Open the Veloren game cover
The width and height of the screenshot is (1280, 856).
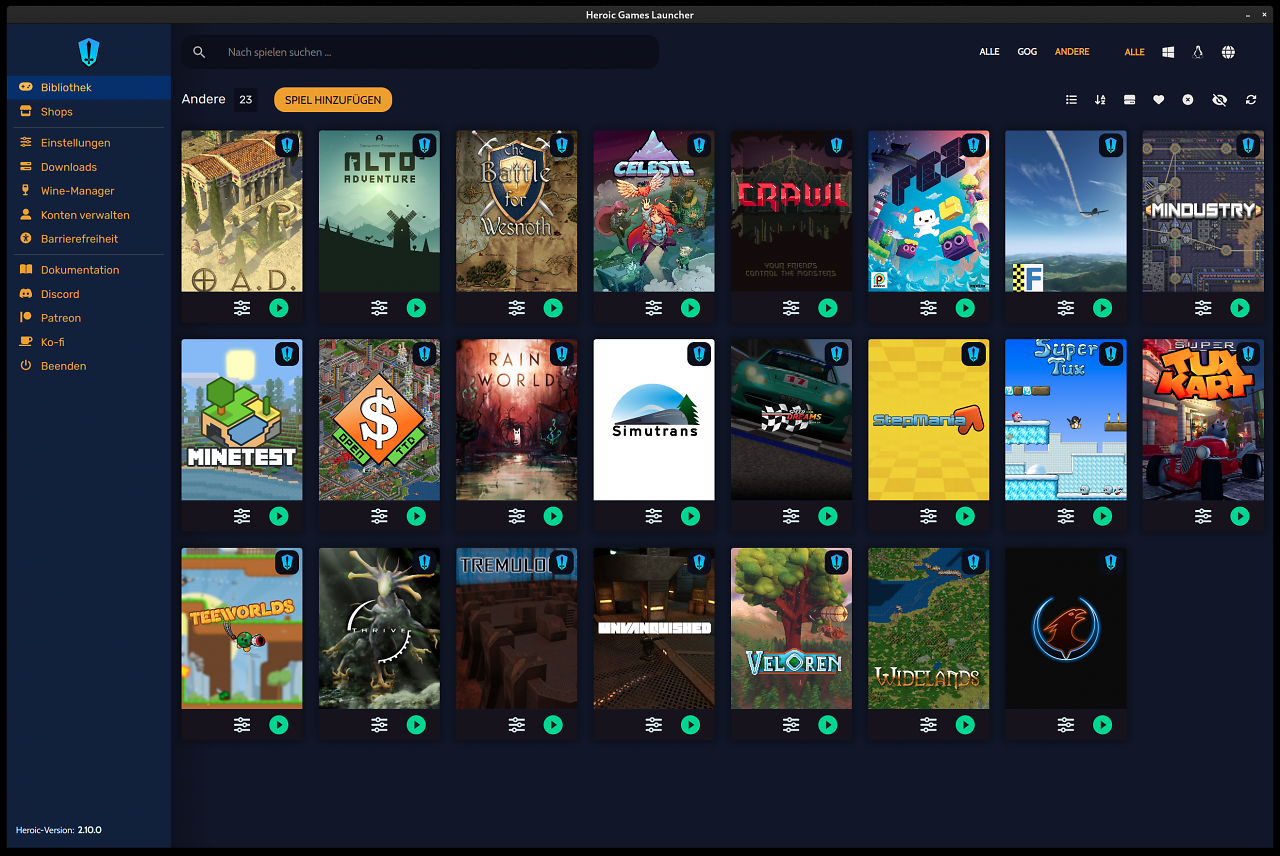[791, 628]
